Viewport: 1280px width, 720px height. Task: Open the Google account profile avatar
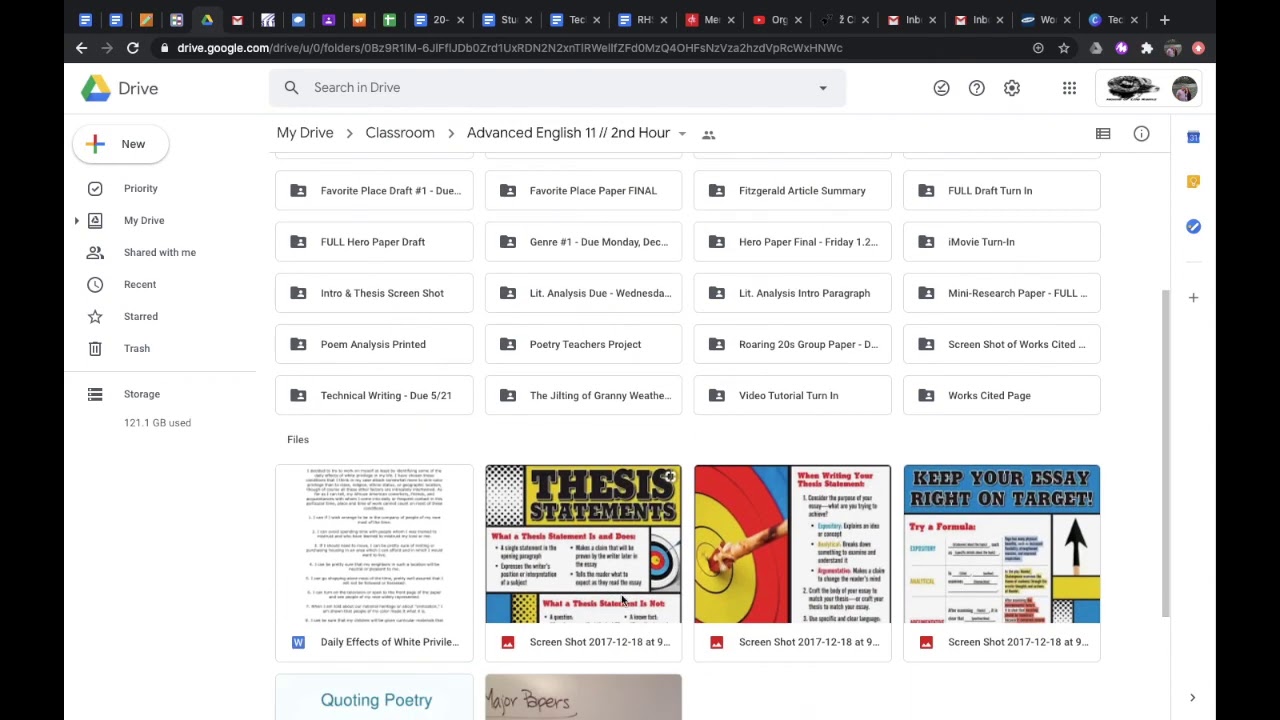[1184, 88]
